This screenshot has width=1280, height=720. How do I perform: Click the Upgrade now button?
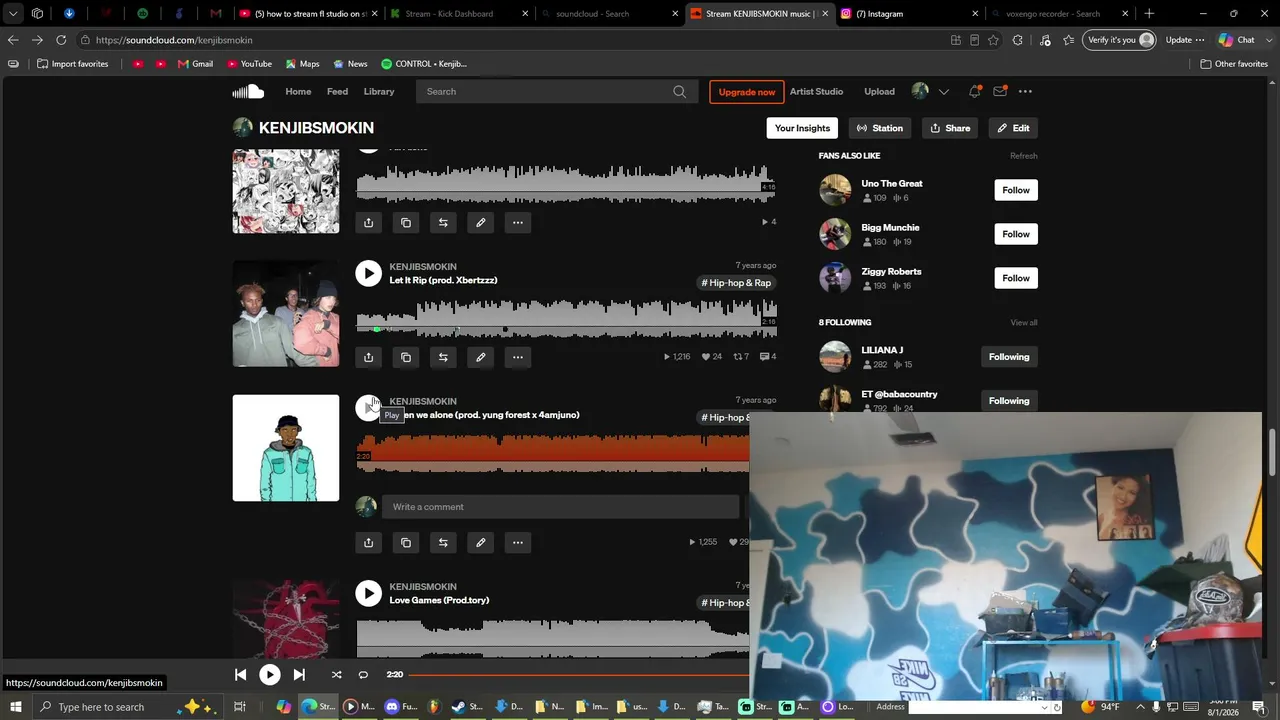747,92
